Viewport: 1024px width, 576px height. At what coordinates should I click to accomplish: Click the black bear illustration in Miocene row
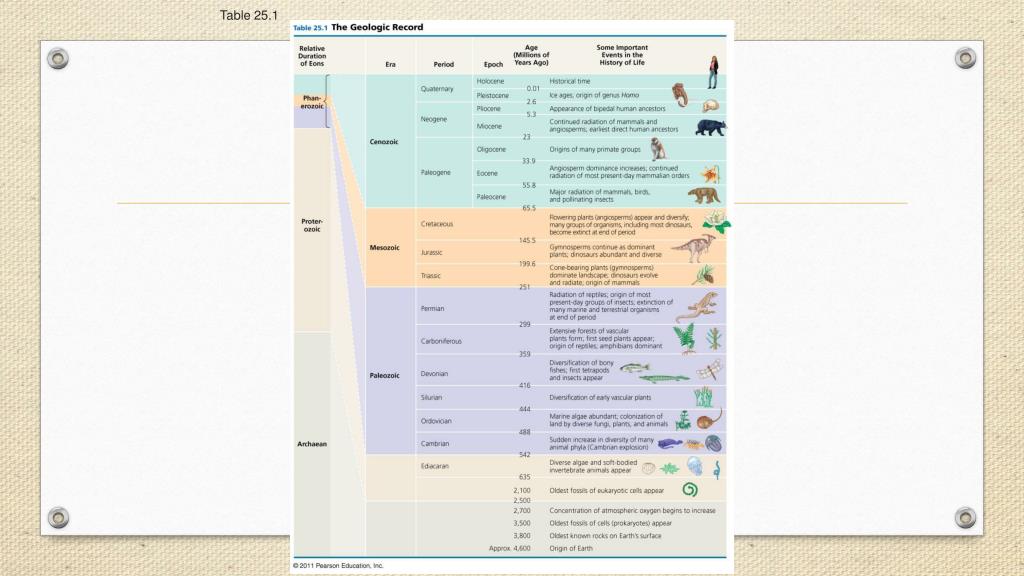coord(711,127)
